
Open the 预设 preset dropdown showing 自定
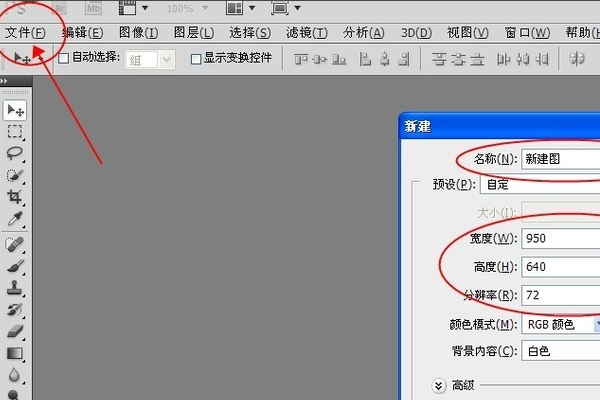tap(540, 184)
